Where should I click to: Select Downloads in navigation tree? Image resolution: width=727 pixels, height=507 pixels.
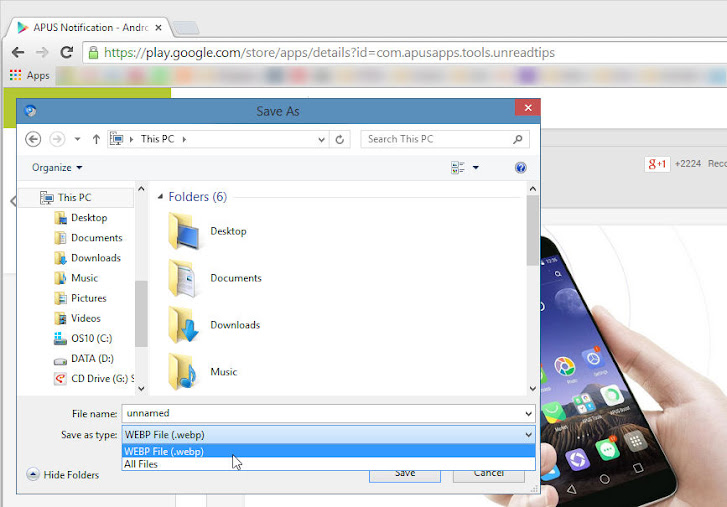[x=96, y=258]
